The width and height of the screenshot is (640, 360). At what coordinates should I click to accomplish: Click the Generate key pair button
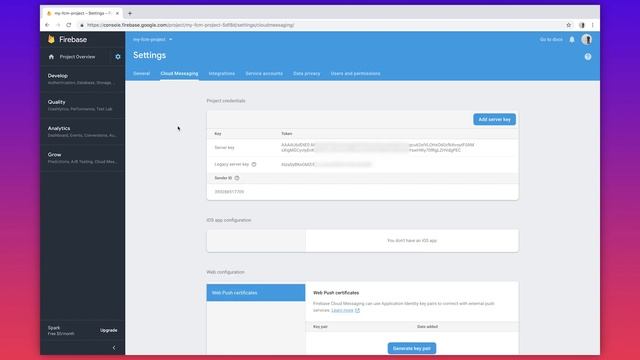coord(411,348)
